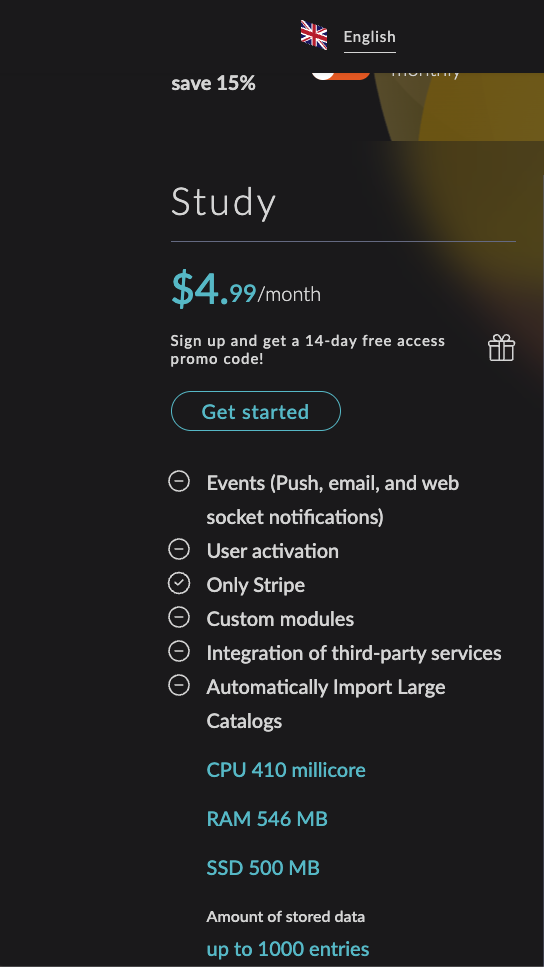
Task: Click the $4.99/month price text
Action: pos(245,290)
